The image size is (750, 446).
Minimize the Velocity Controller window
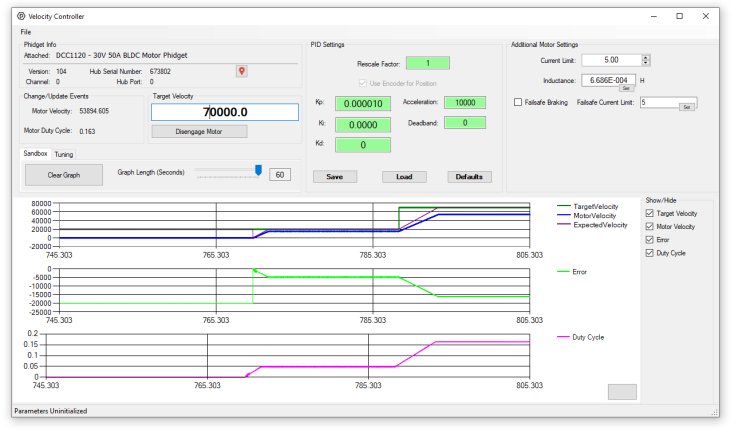654,16
